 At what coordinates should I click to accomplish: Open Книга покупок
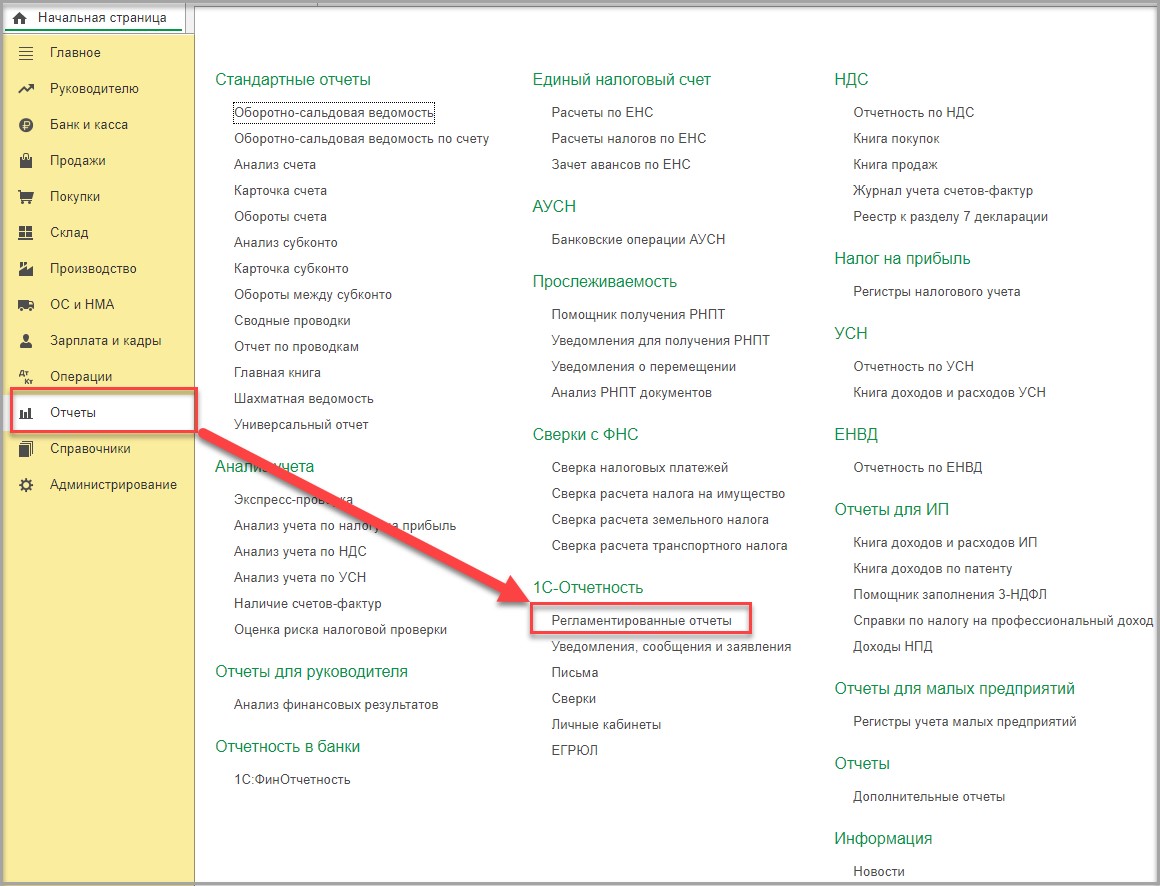(x=896, y=138)
